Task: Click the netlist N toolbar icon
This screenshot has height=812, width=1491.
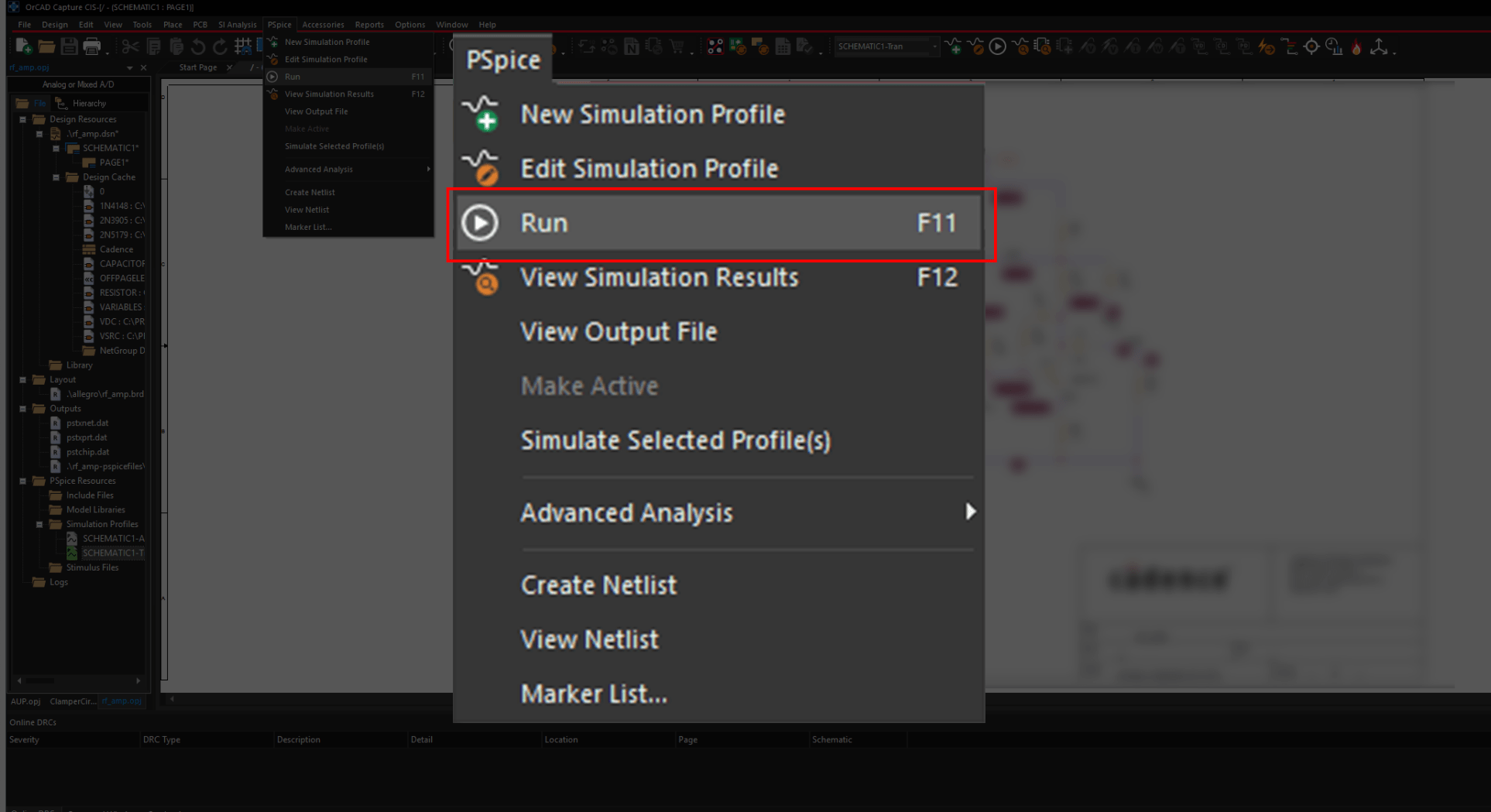Action: tap(632, 47)
